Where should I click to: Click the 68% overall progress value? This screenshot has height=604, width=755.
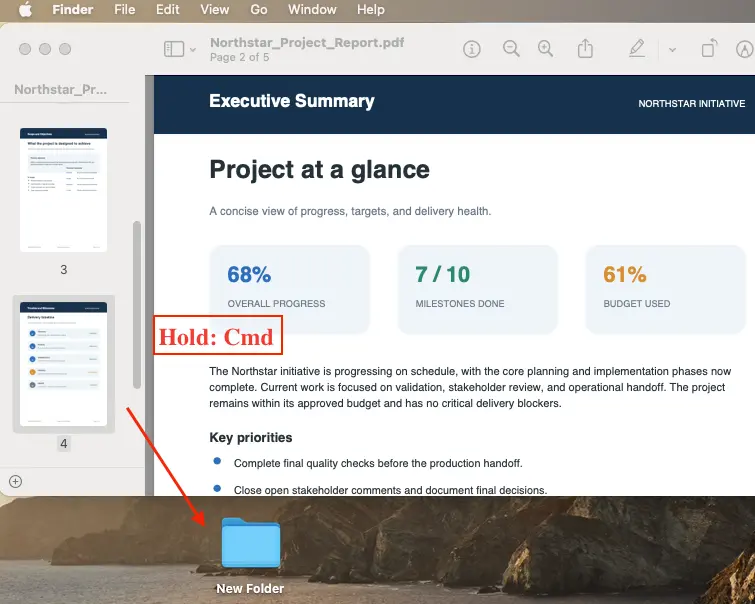tap(249, 275)
